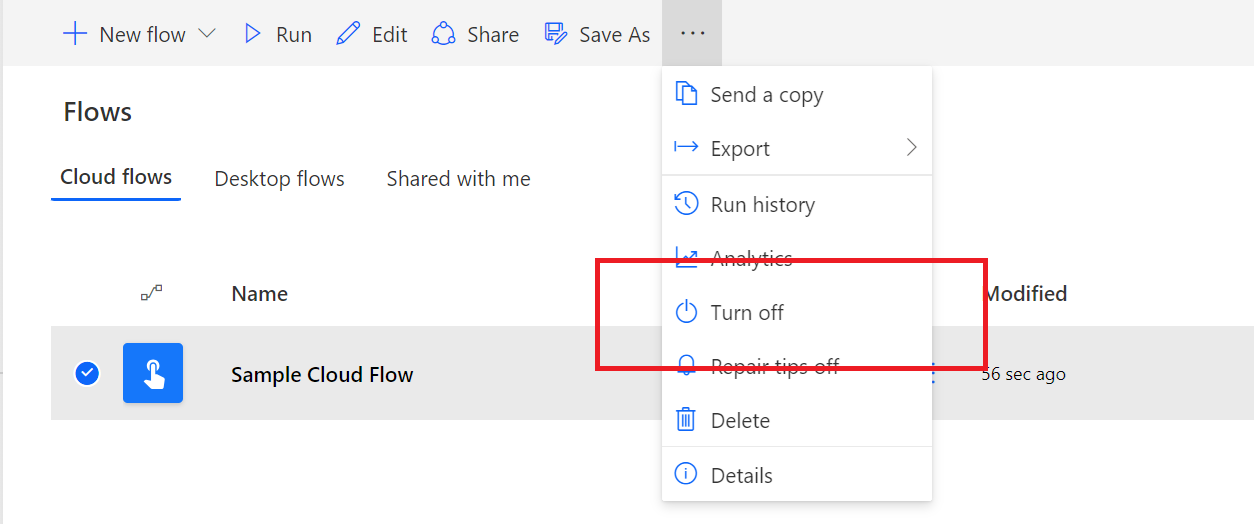Click the Share icon in toolbar
The width and height of the screenshot is (1254, 524).
point(443,34)
